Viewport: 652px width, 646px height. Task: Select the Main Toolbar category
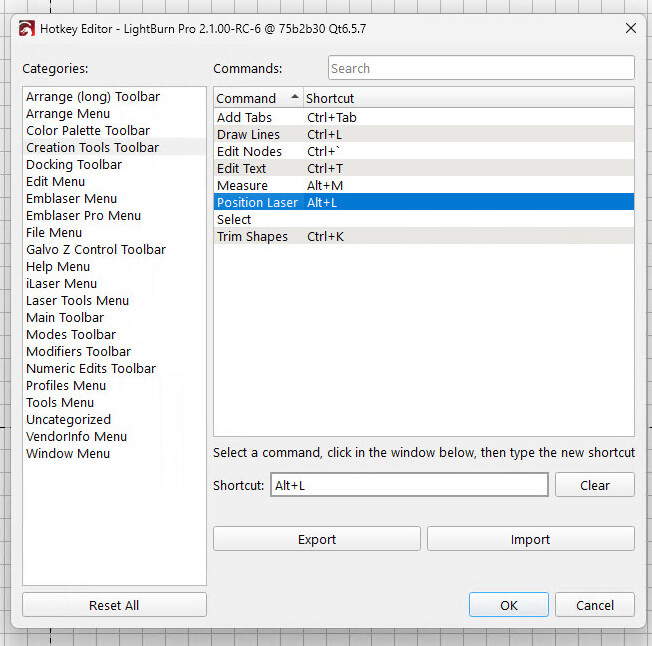pyautogui.click(x=65, y=318)
